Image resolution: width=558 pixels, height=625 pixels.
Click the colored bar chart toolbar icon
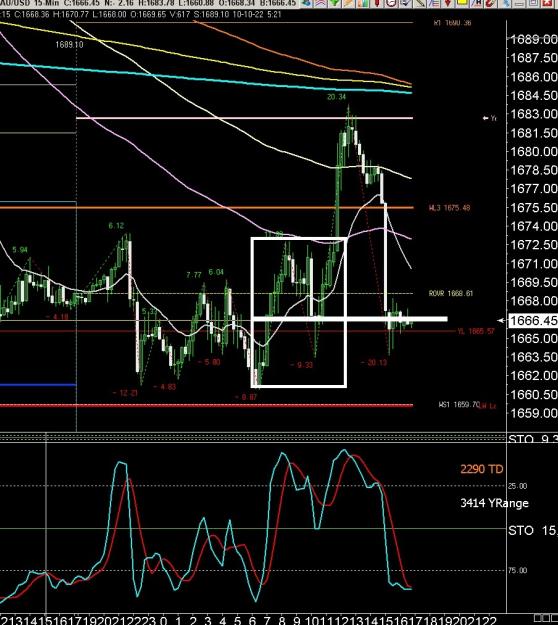point(363,2)
